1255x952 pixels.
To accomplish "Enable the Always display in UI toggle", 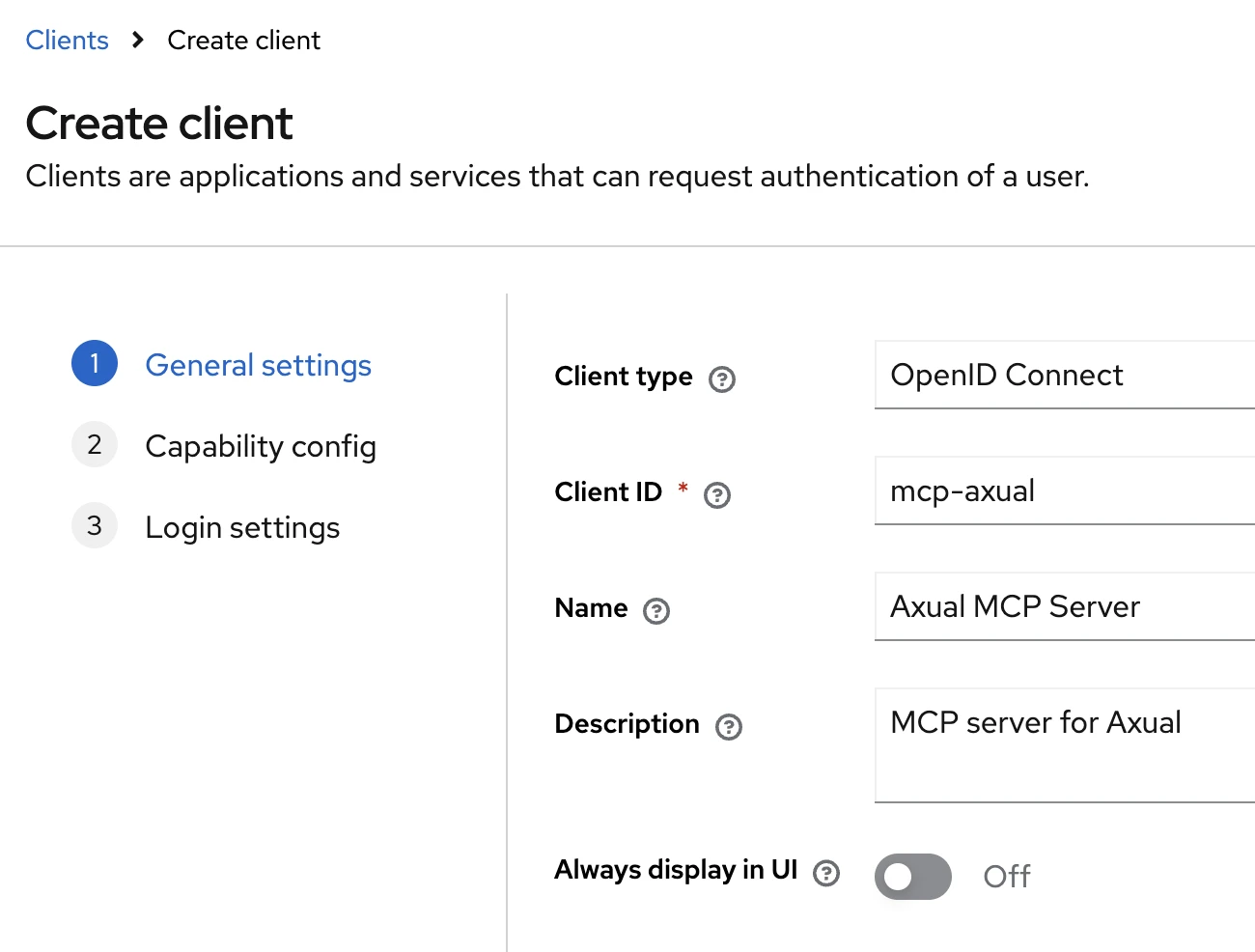I will click(912, 876).
